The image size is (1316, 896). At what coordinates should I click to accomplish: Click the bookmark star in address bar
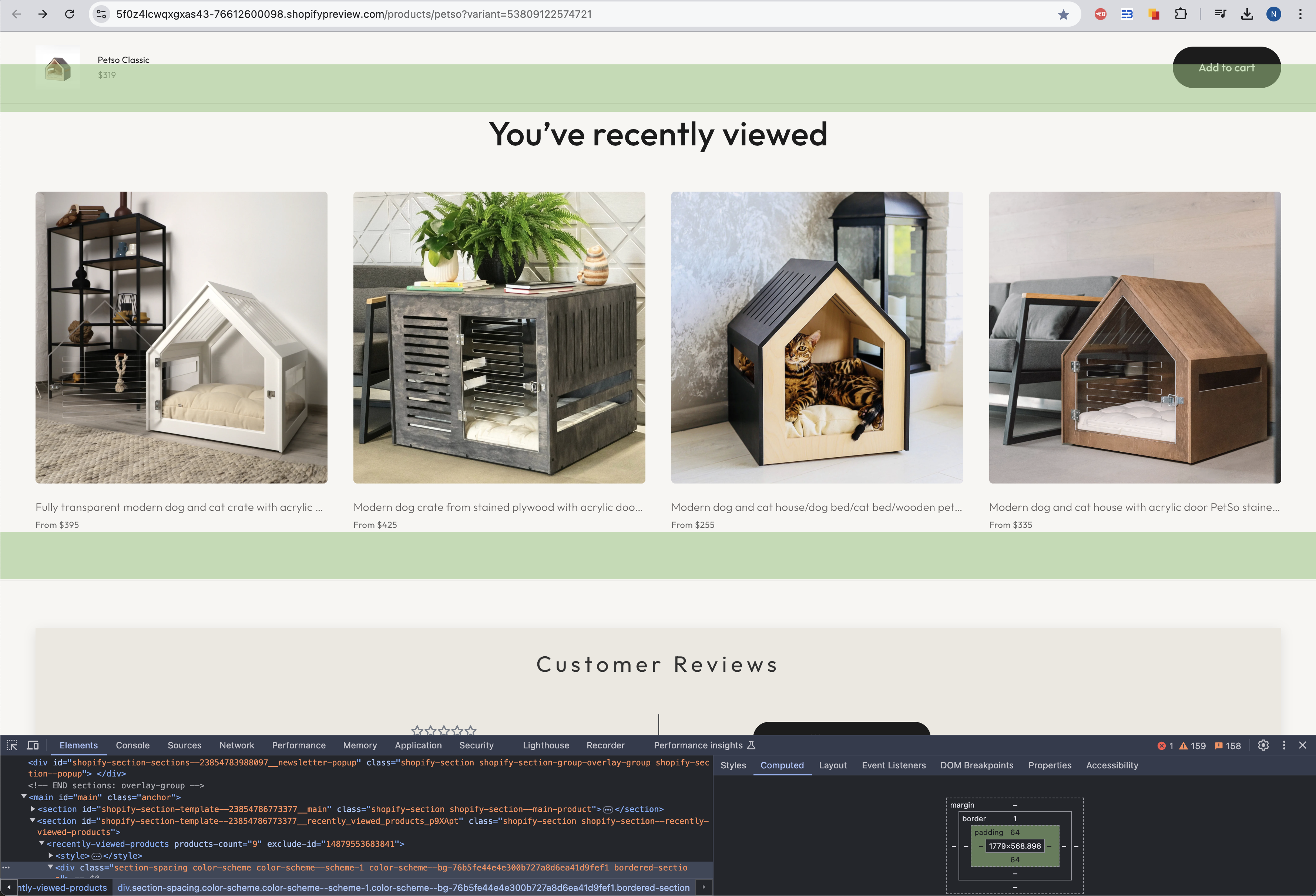pyautogui.click(x=1064, y=15)
